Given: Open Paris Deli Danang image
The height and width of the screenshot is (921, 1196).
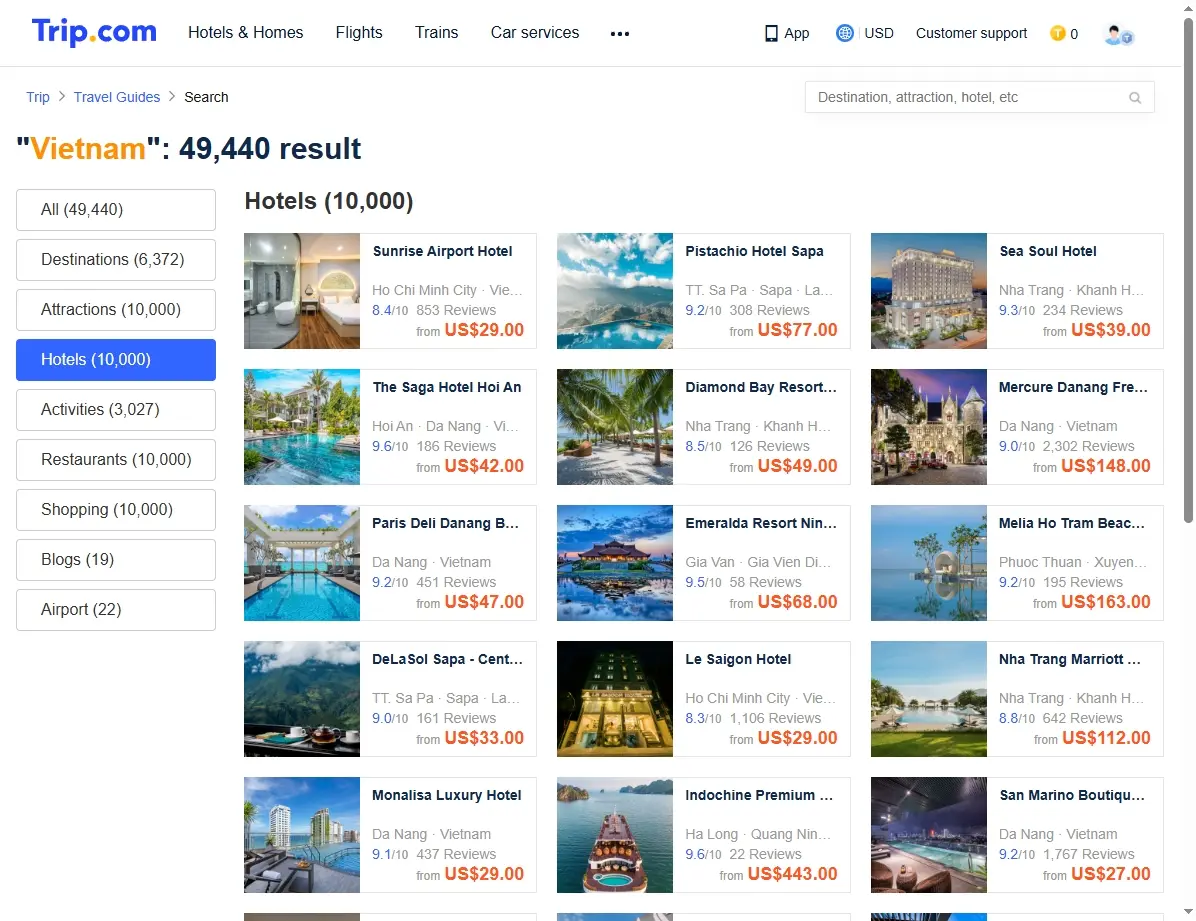Looking at the screenshot, I should [x=302, y=563].
